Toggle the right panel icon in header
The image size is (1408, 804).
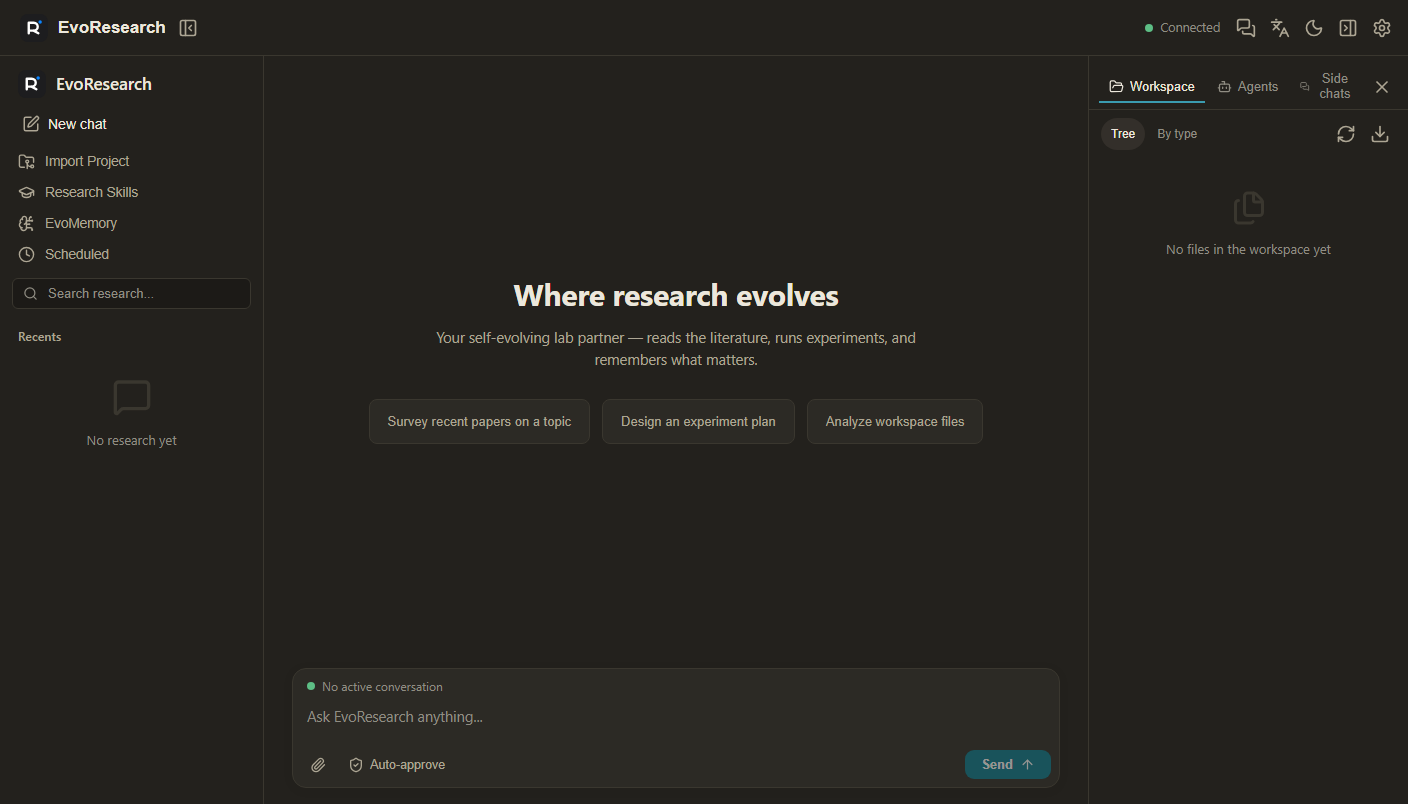pyautogui.click(x=1348, y=28)
